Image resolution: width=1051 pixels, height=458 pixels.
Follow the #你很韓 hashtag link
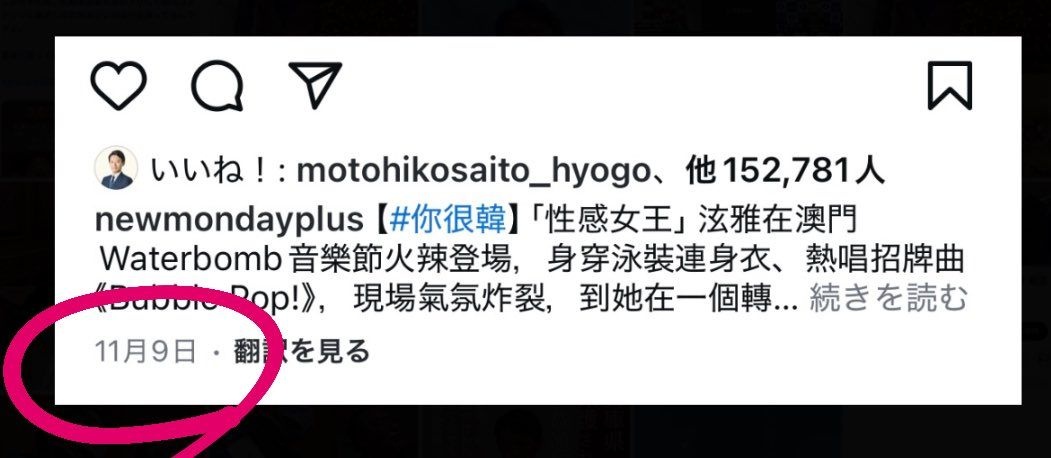click(448, 220)
